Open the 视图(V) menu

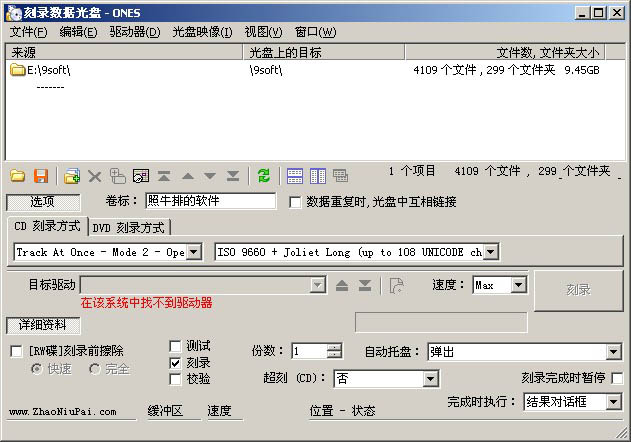(x=263, y=32)
